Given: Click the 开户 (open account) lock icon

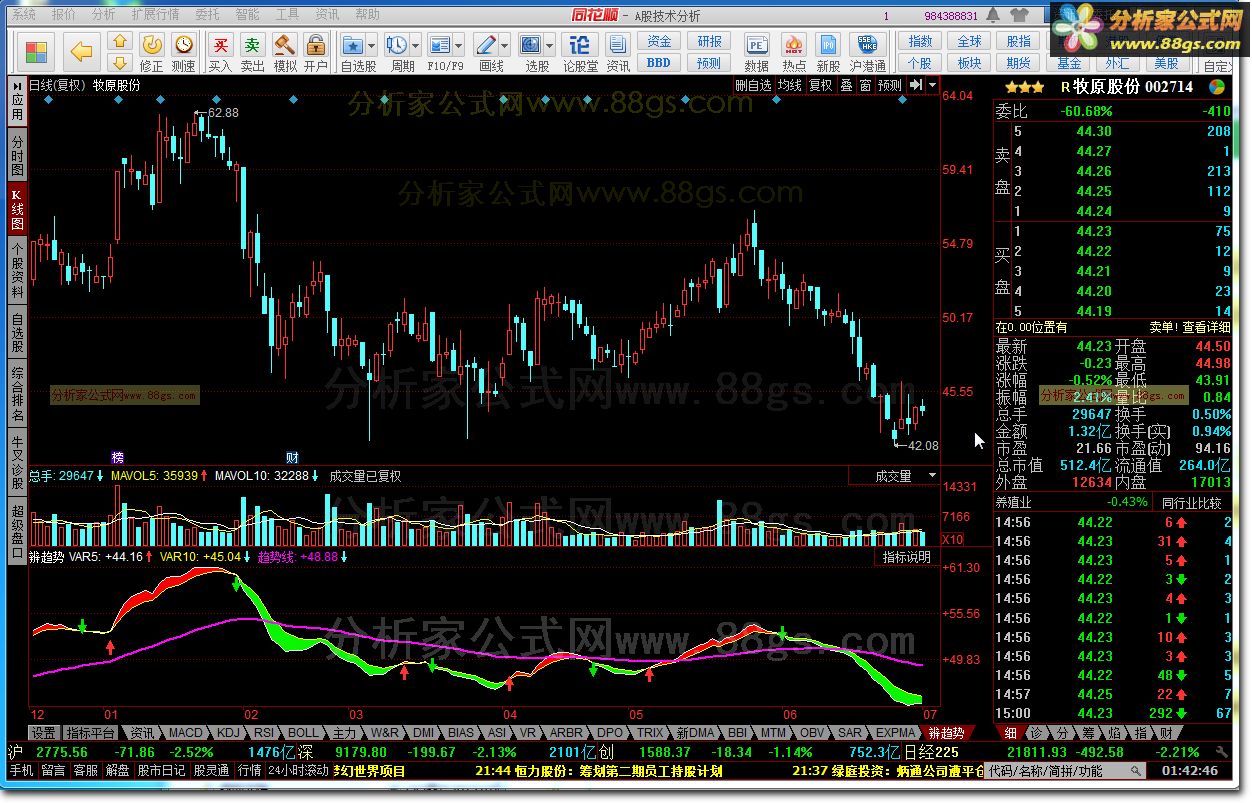Looking at the screenshot, I should click(316, 52).
